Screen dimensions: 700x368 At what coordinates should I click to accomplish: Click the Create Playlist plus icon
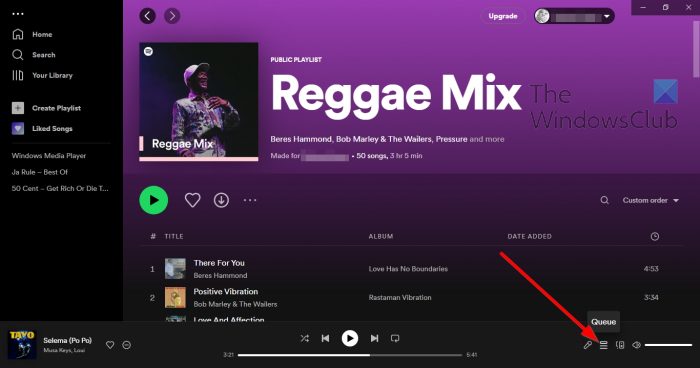pos(18,108)
